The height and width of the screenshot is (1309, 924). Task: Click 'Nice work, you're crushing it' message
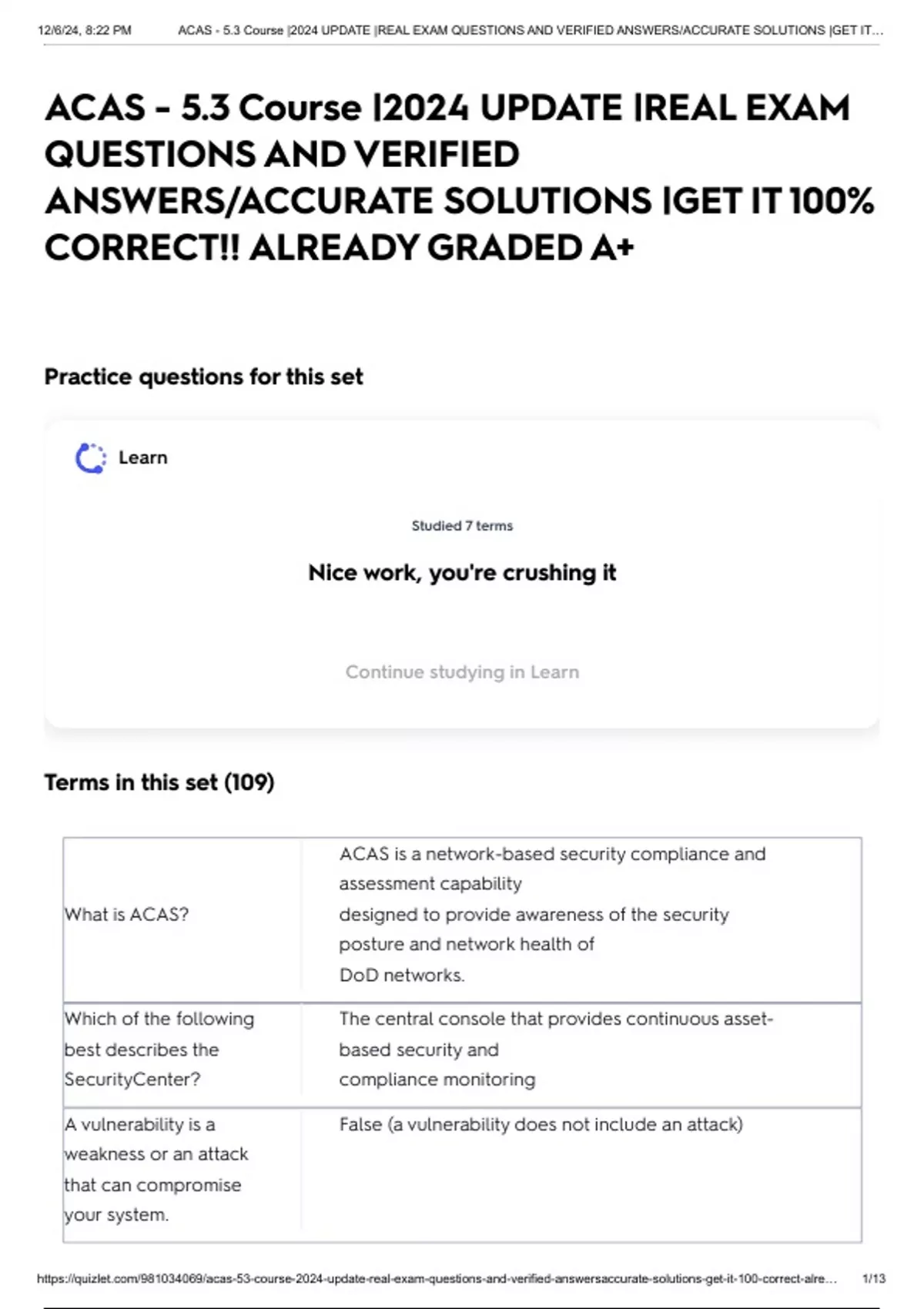click(x=462, y=573)
